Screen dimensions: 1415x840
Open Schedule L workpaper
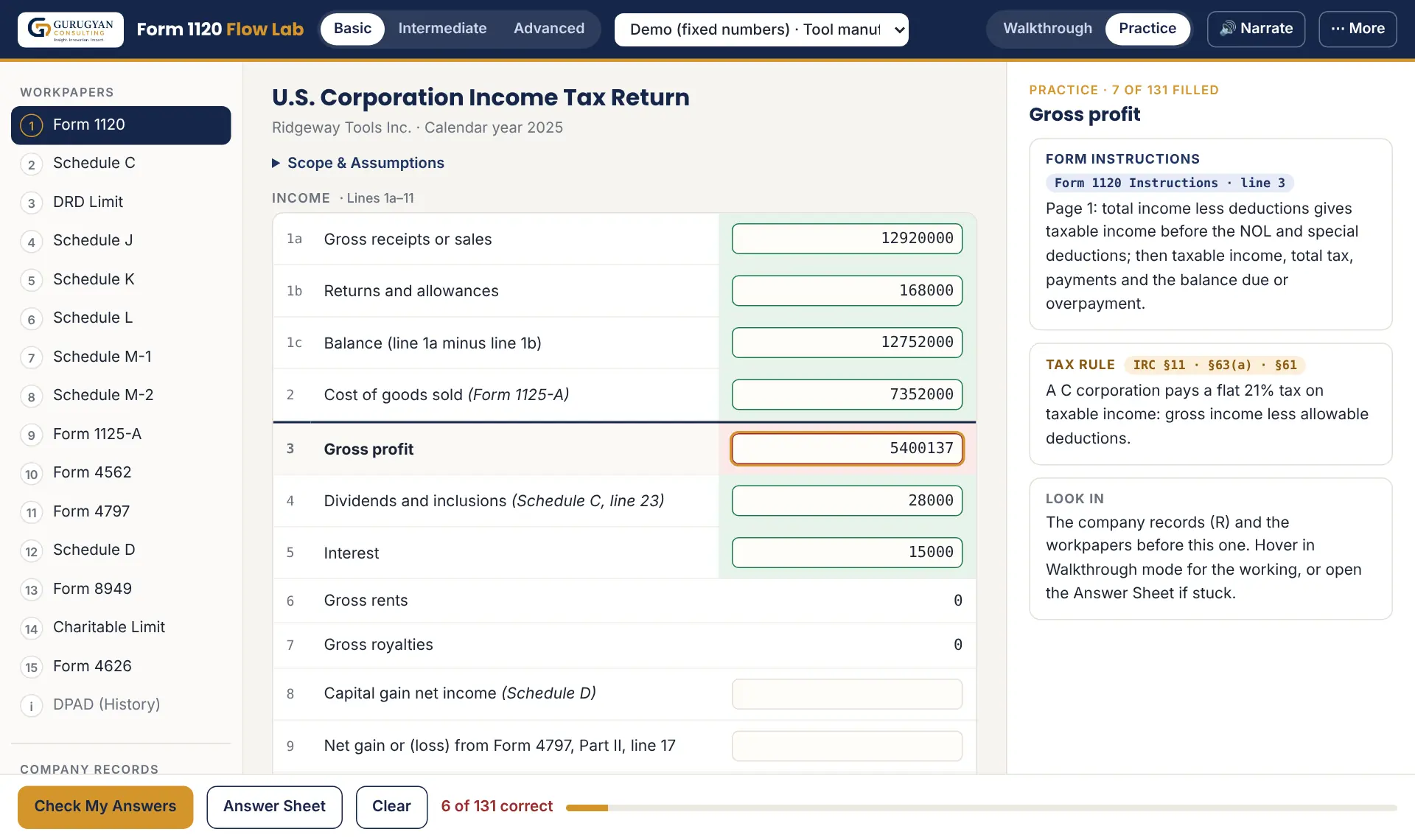(x=121, y=318)
